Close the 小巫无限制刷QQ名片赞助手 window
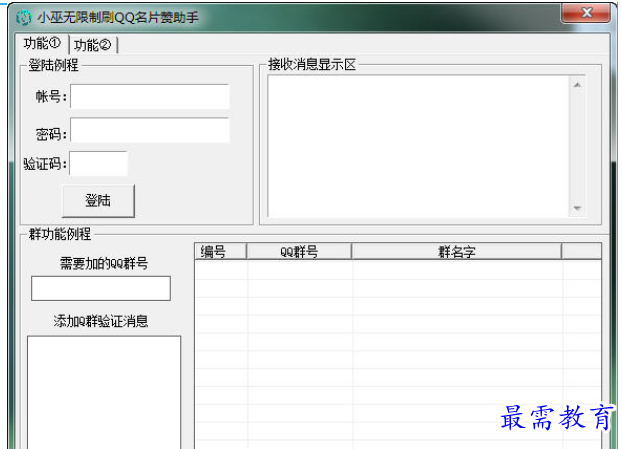The width and height of the screenshot is (622, 449). click(x=586, y=13)
